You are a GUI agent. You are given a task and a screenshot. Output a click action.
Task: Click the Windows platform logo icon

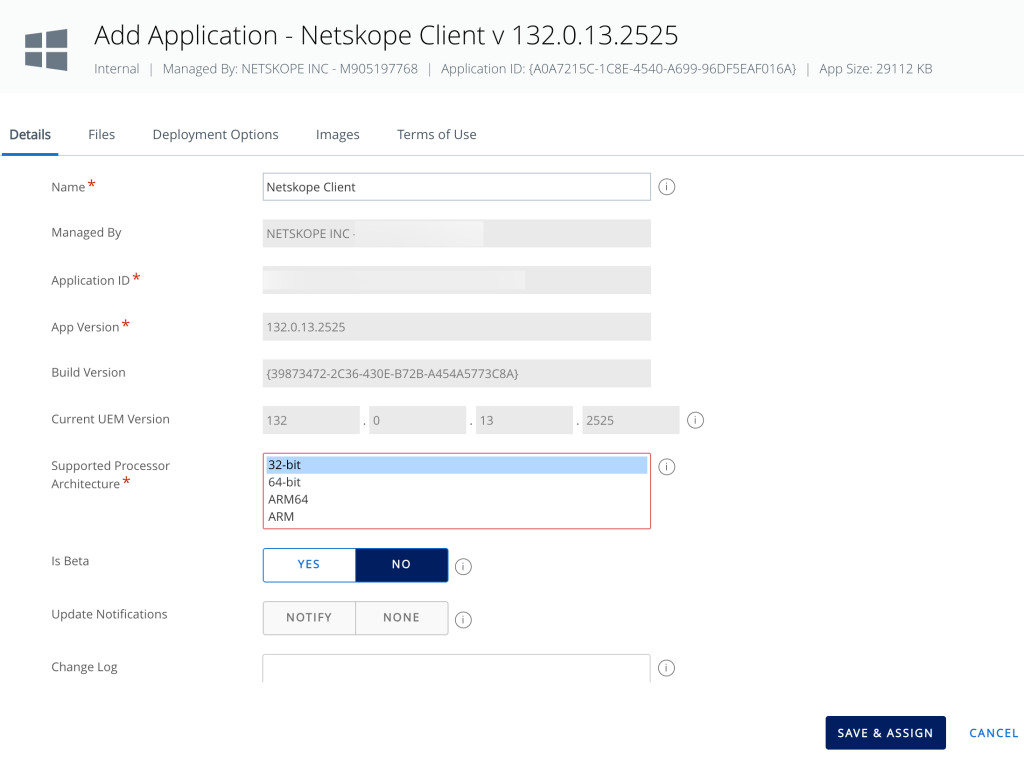click(46, 49)
